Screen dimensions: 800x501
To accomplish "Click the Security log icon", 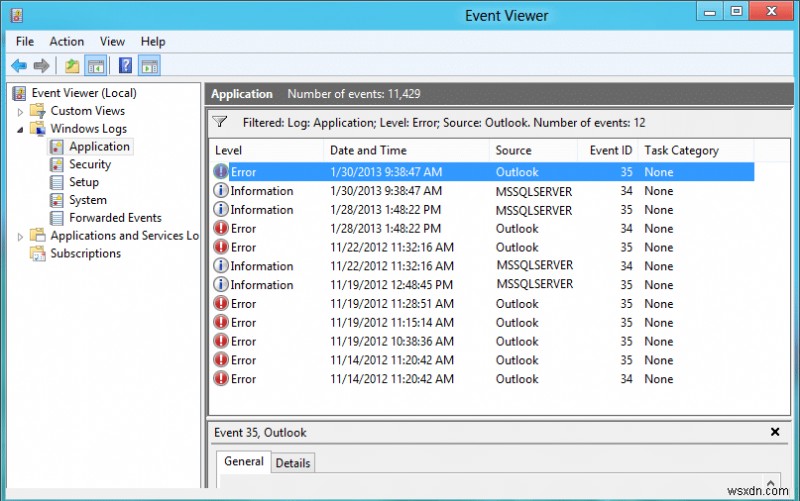I will (x=57, y=164).
